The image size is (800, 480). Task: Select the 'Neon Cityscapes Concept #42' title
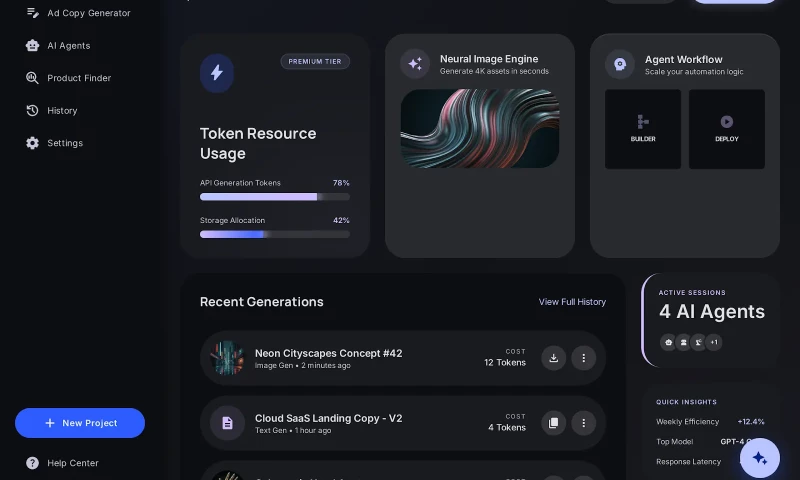329,353
